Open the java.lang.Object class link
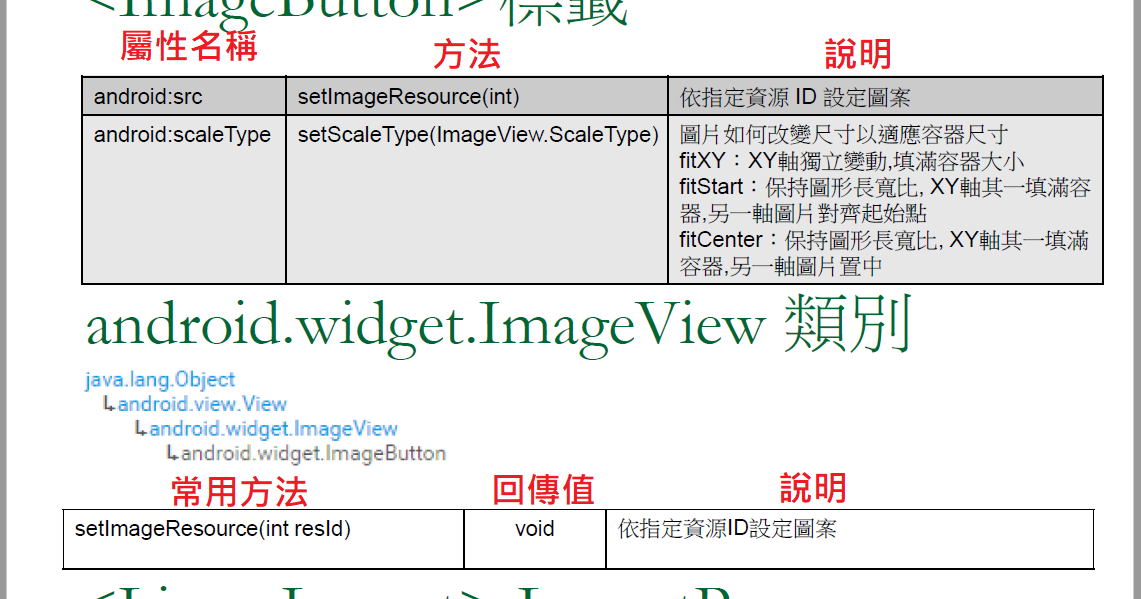Image resolution: width=1141 pixels, height=599 pixels. coord(158,379)
